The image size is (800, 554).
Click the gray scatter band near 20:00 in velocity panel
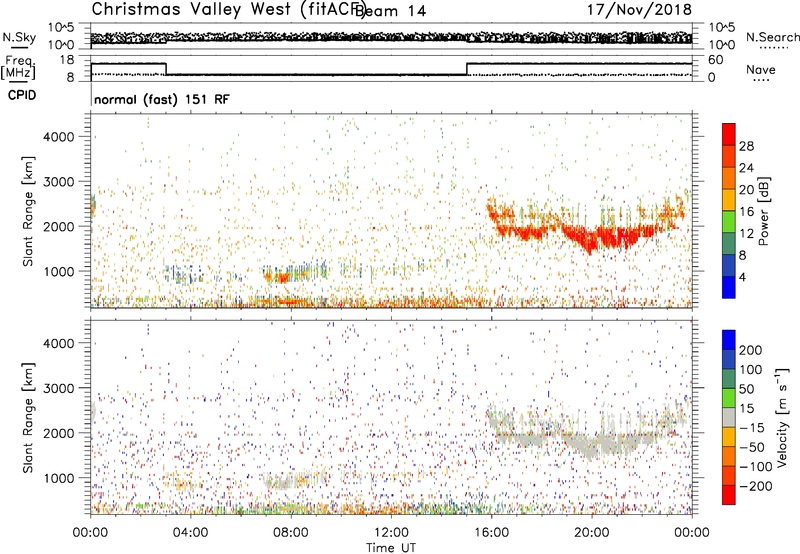(x=594, y=444)
